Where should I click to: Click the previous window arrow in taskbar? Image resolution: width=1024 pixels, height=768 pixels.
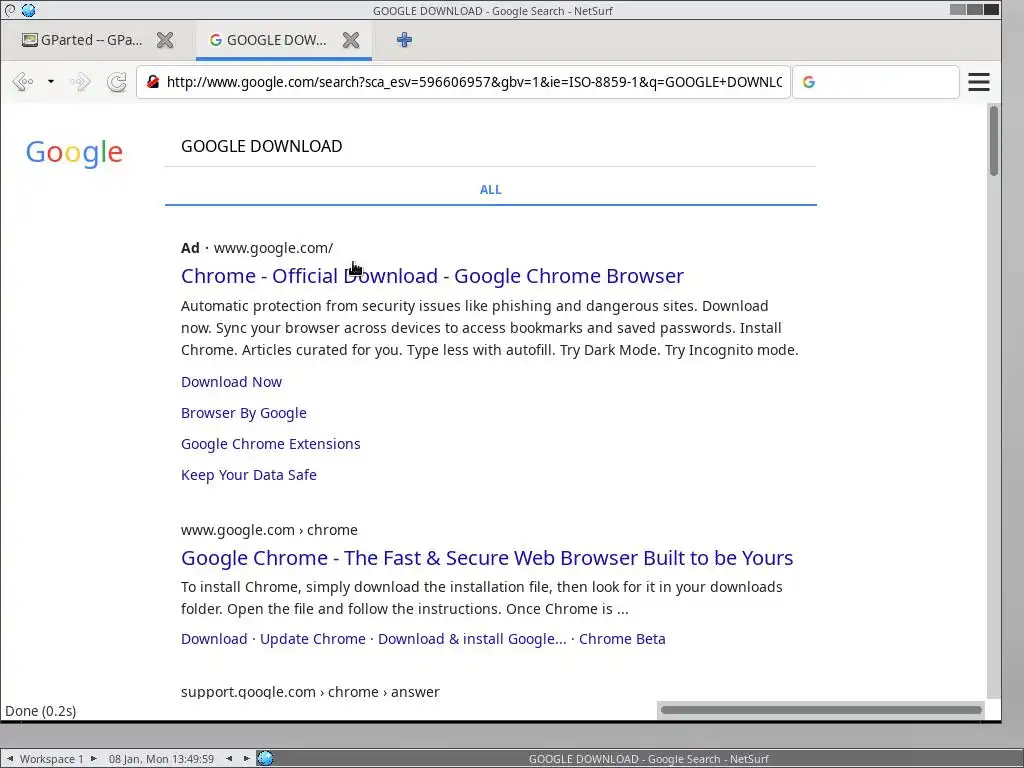click(229, 759)
